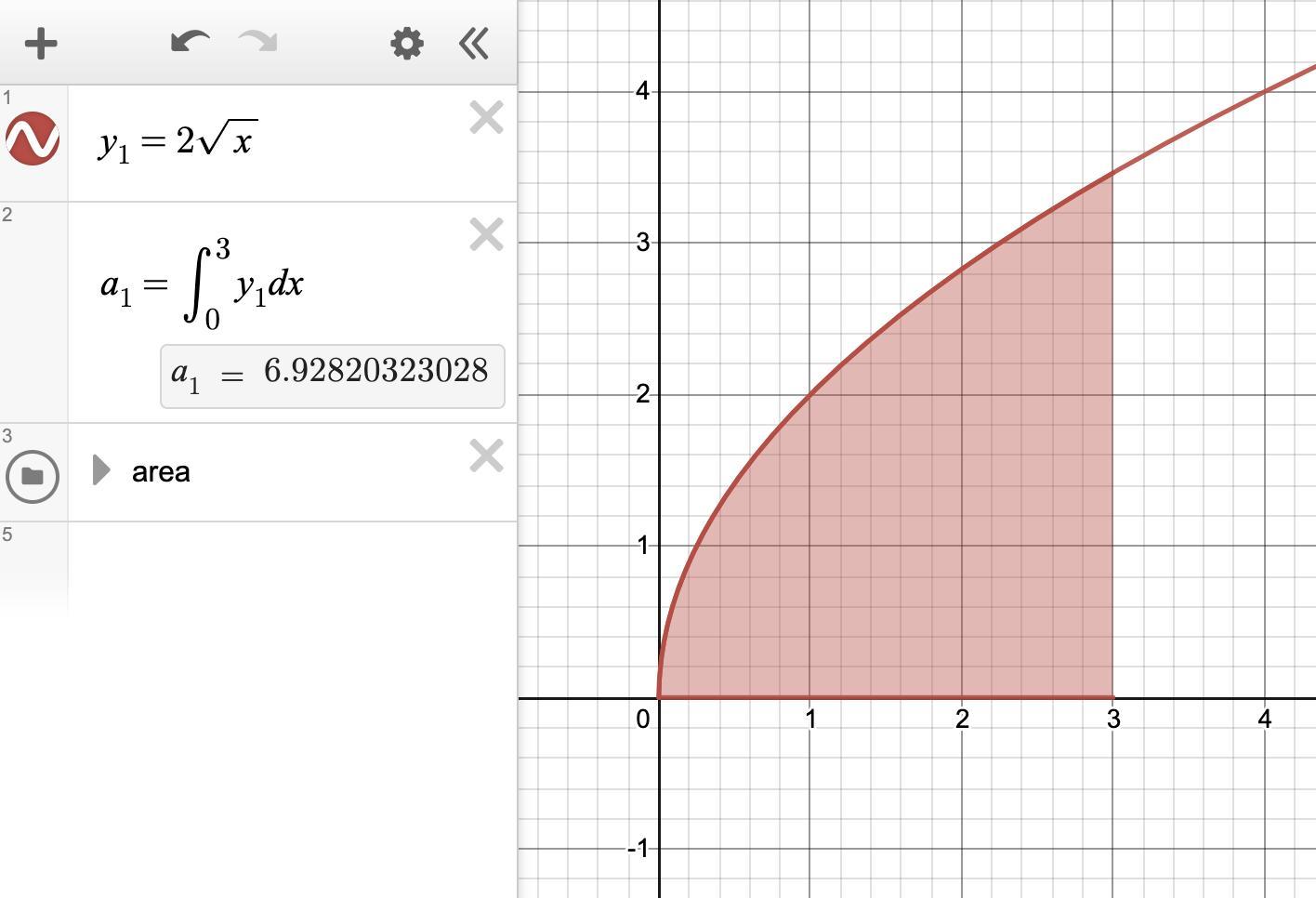The width and height of the screenshot is (1316, 898).
Task: Undo the last action
Action: pyautogui.click(x=191, y=43)
